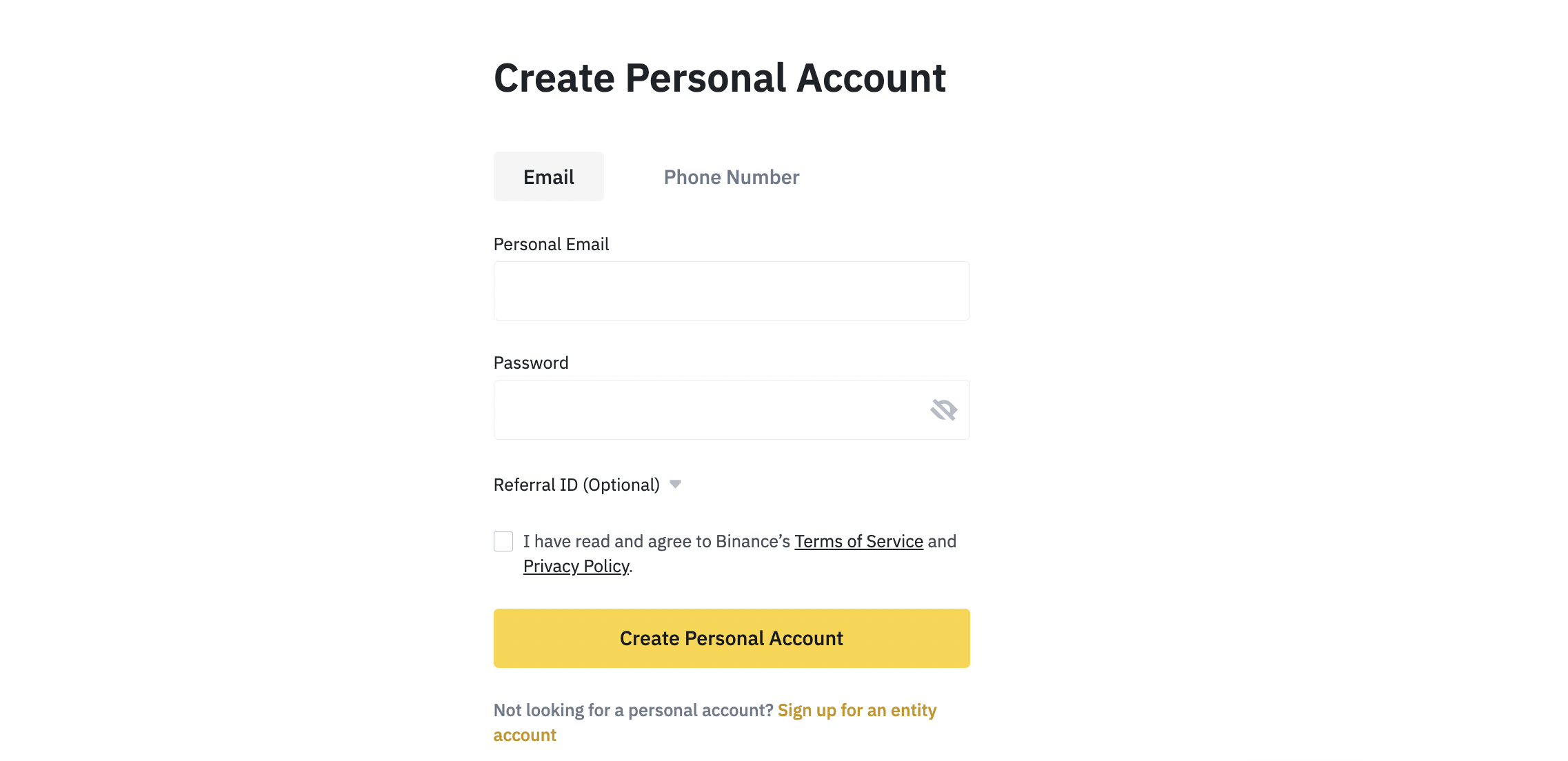Open Privacy Policy link

pos(575,565)
